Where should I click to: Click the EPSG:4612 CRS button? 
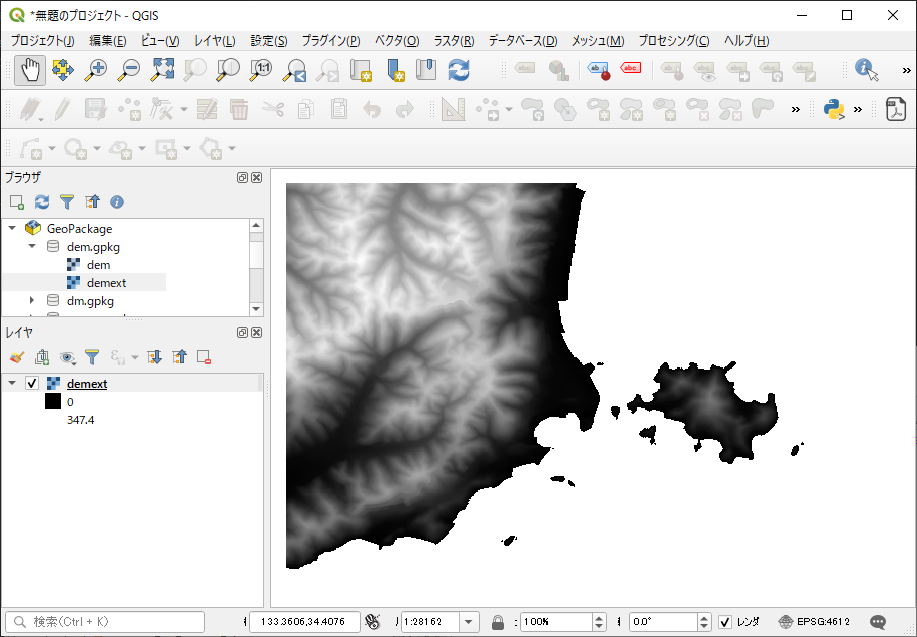click(x=814, y=622)
